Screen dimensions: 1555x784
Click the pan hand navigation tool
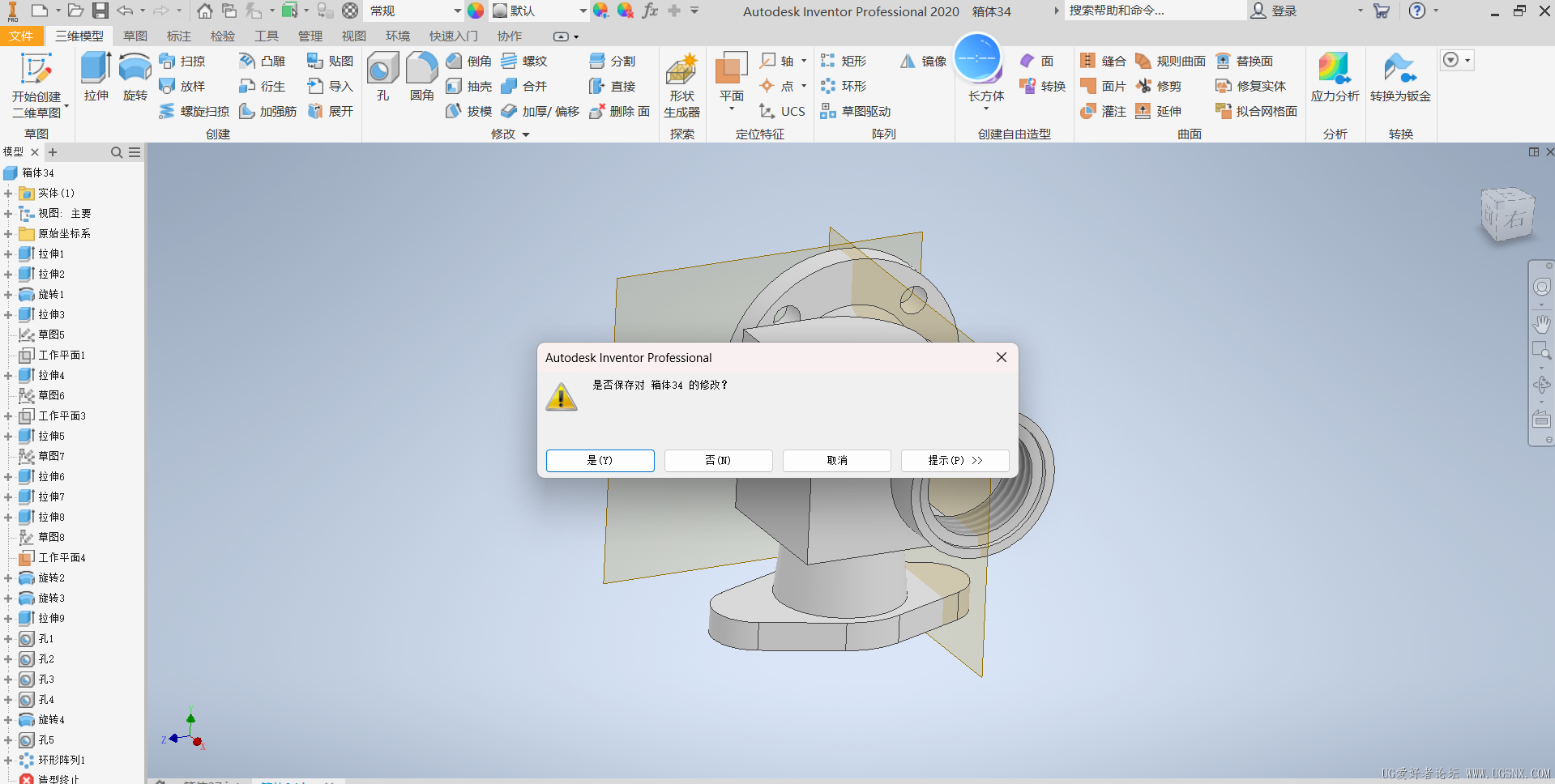point(1541,324)
